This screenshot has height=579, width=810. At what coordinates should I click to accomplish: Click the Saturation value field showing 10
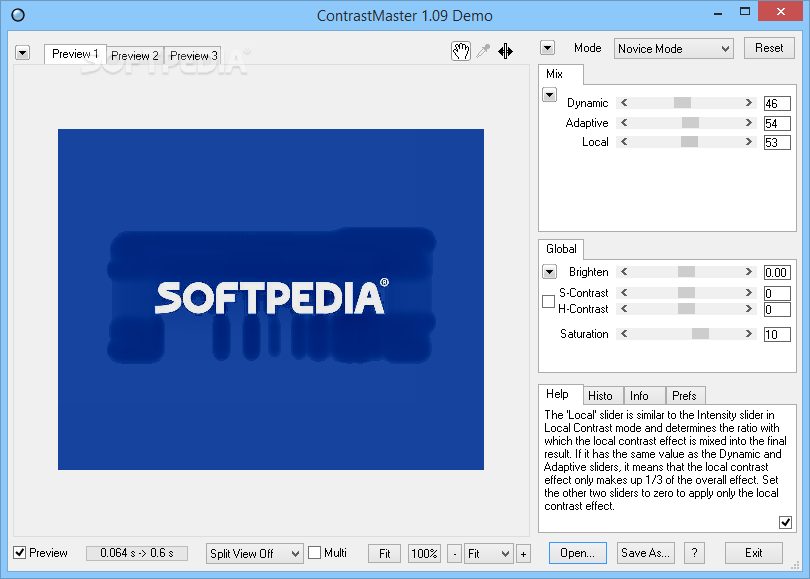point(777,334)
